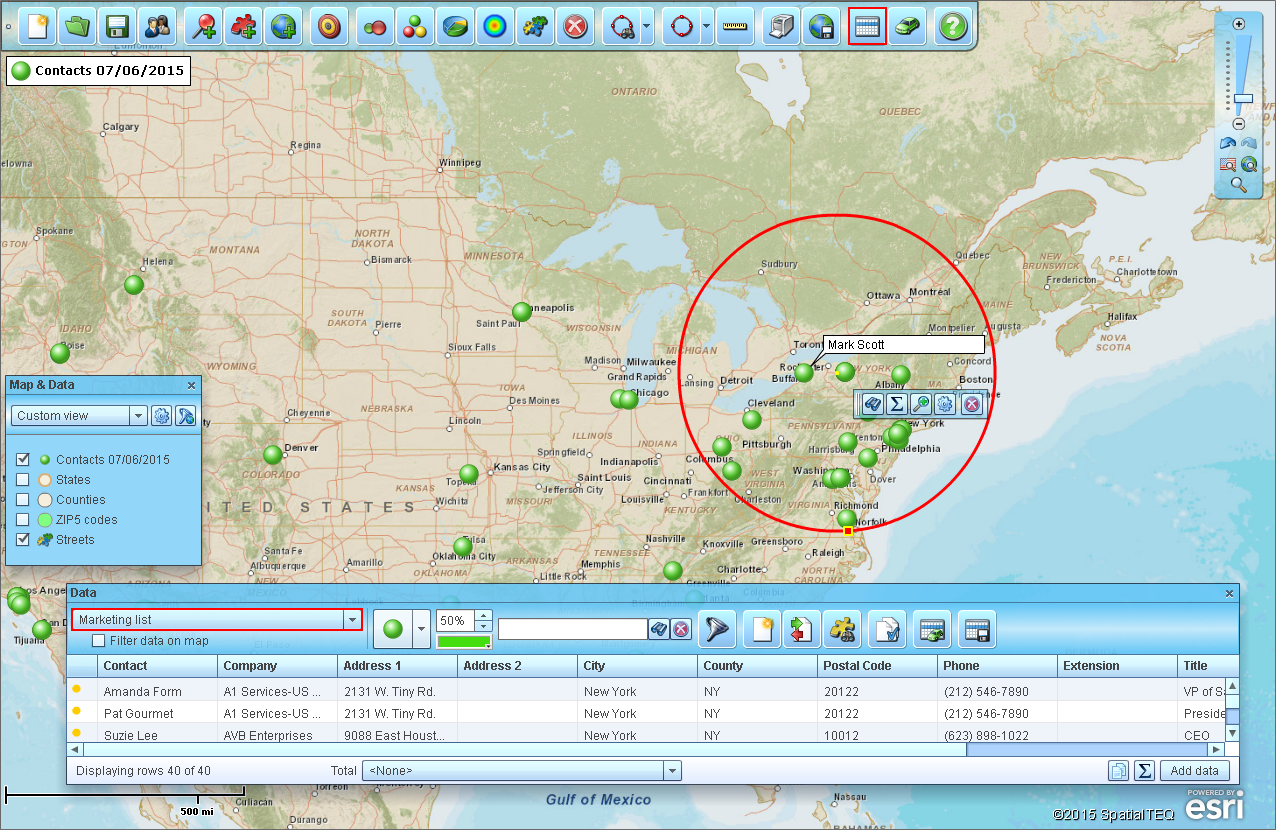Close the Map & Data panel

click(x=191, y=385)
